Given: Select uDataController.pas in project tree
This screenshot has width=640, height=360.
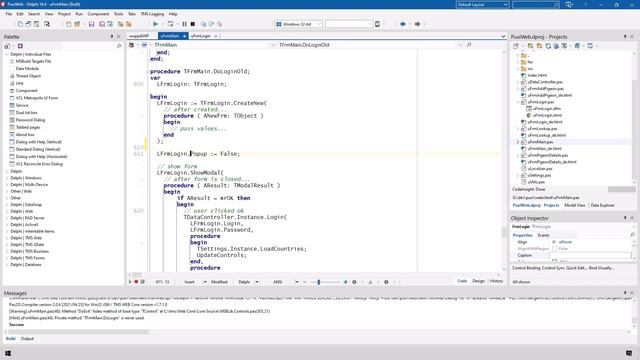Looking at the screenshot, I should pyautogui.click(x=545, y=82).
